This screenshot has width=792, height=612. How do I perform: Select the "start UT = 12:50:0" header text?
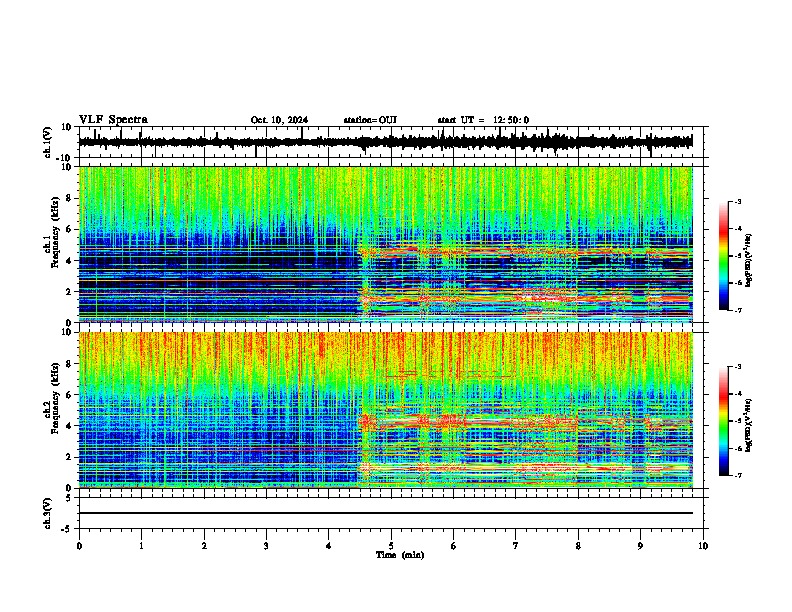point(483,120)
